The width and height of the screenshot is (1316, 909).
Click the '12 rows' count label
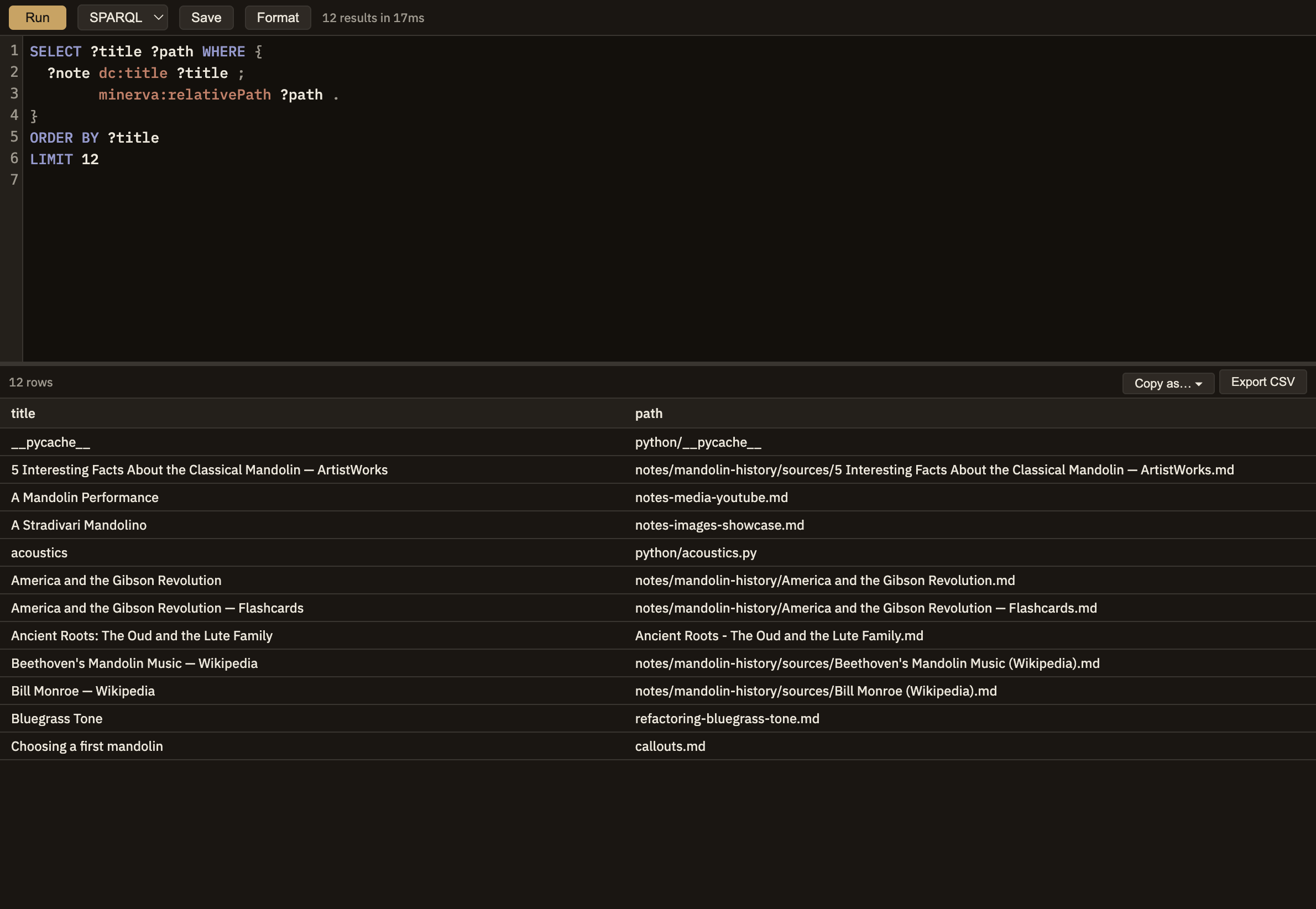tap(31, 382)
